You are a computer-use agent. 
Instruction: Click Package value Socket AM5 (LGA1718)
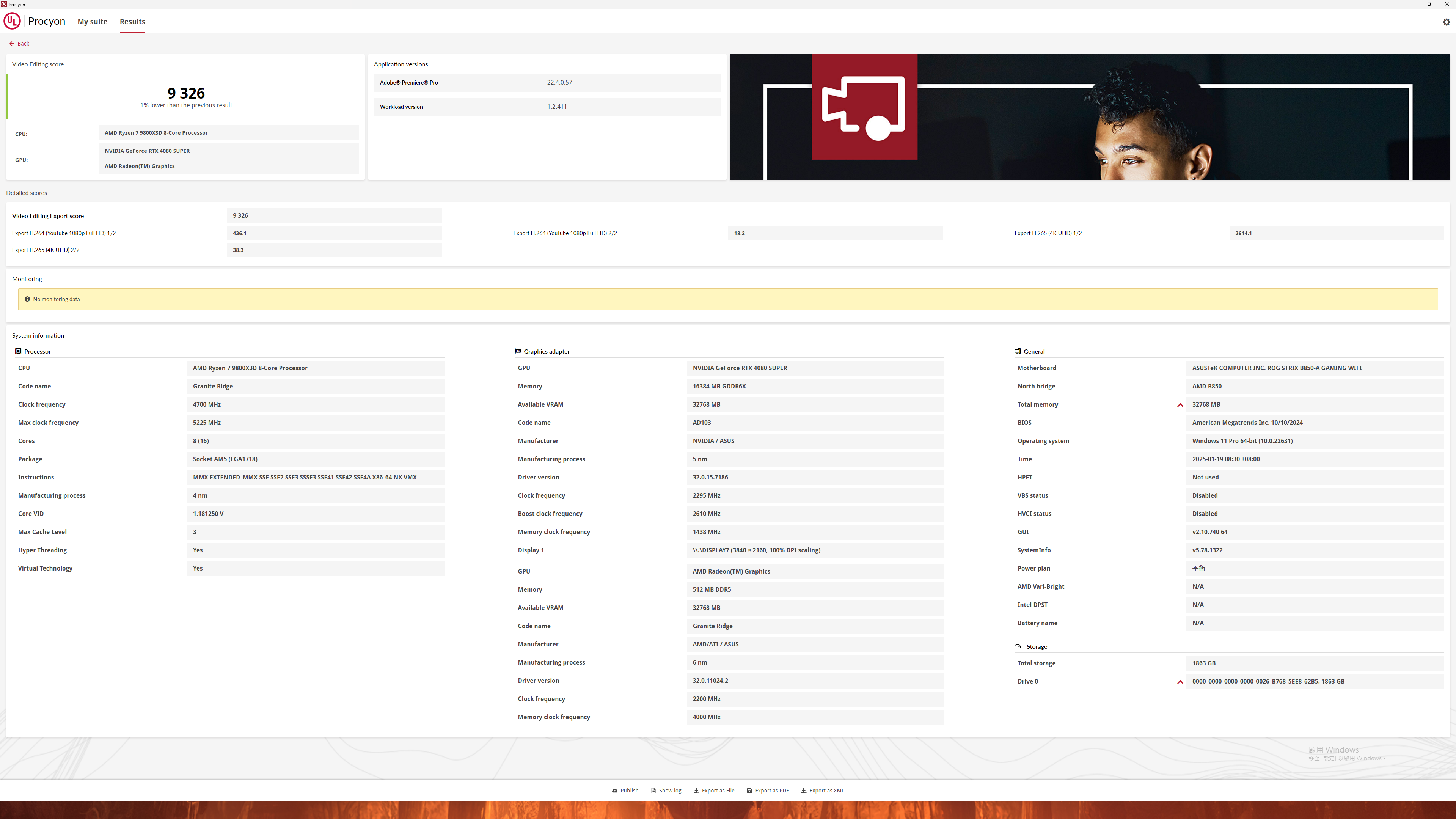point(316,459)
